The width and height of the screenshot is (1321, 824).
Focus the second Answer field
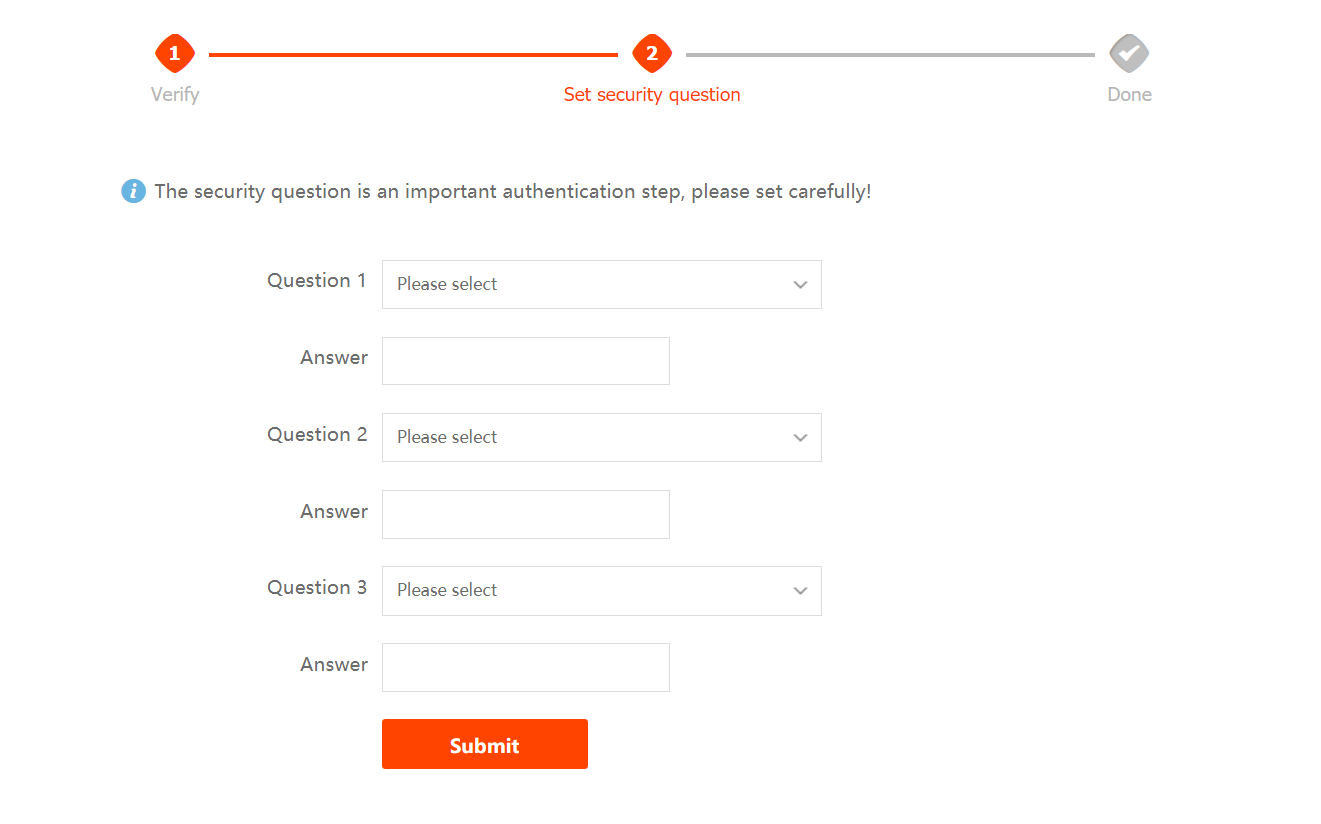(526, 514)
